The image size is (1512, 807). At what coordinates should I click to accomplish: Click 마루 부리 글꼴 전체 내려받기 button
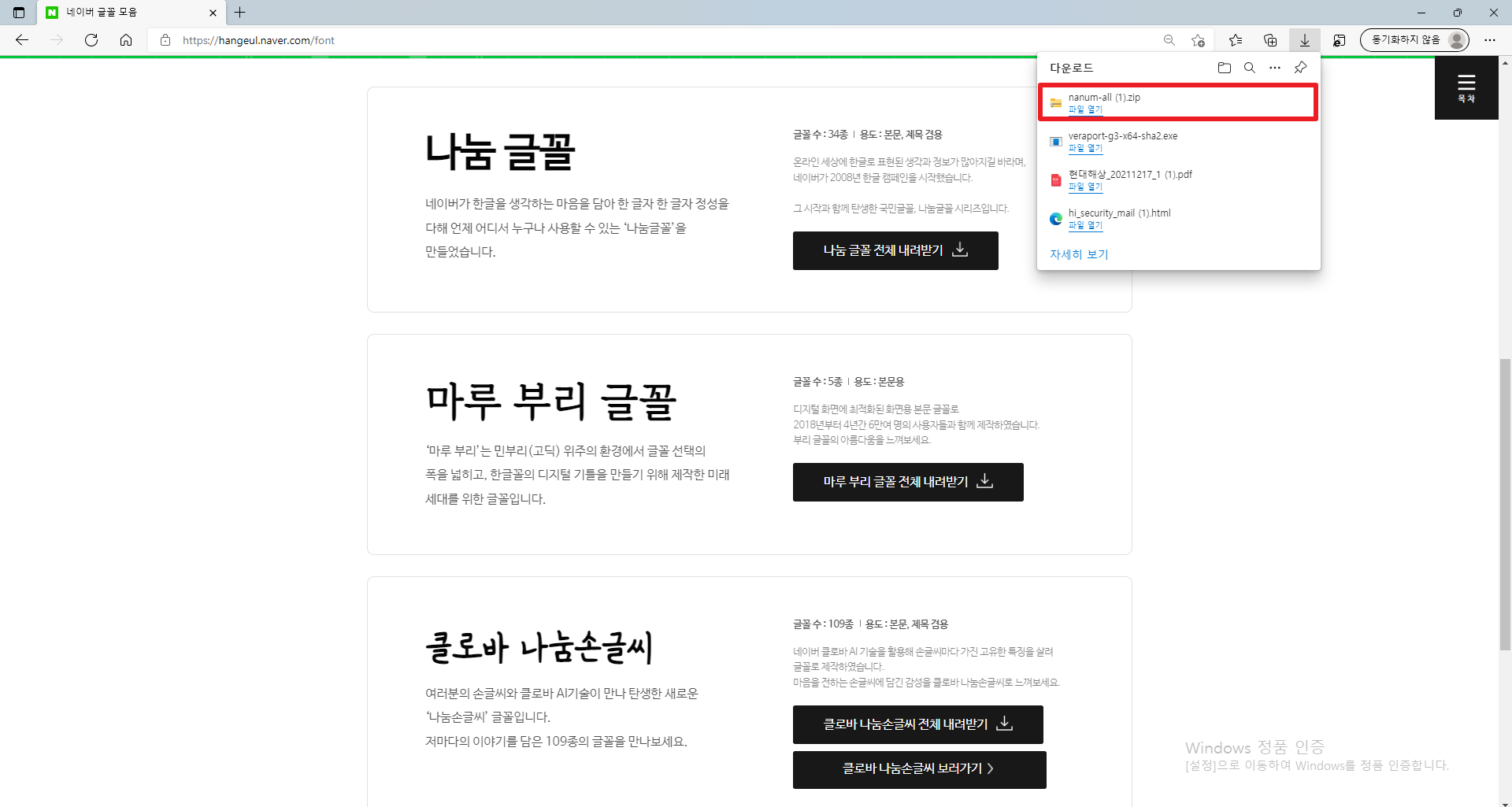click(908, 482)
